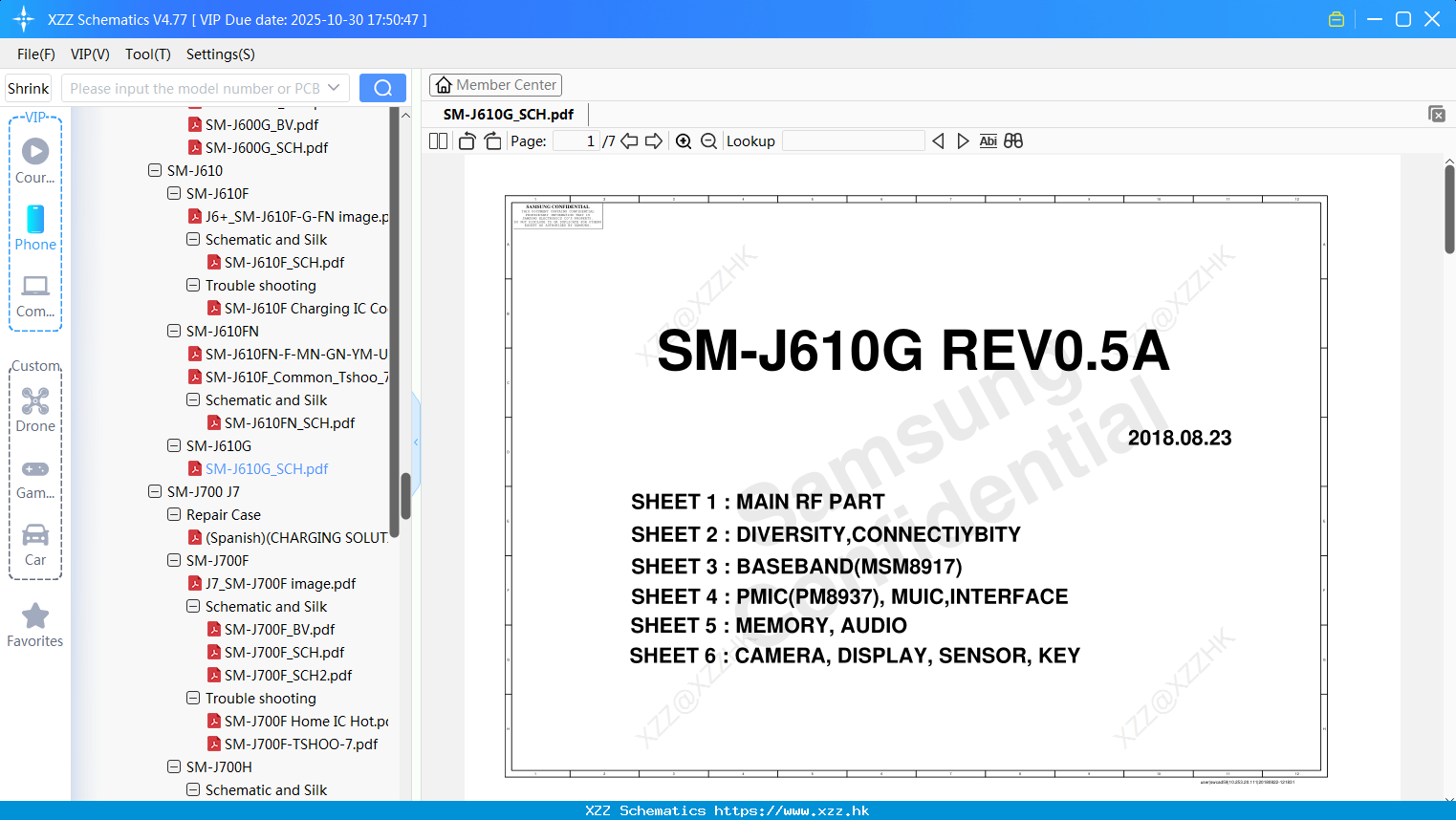The height and width of the screenshot is (820, 1456).
Task: Click the search magnifier button
Action: coord(382,88)
